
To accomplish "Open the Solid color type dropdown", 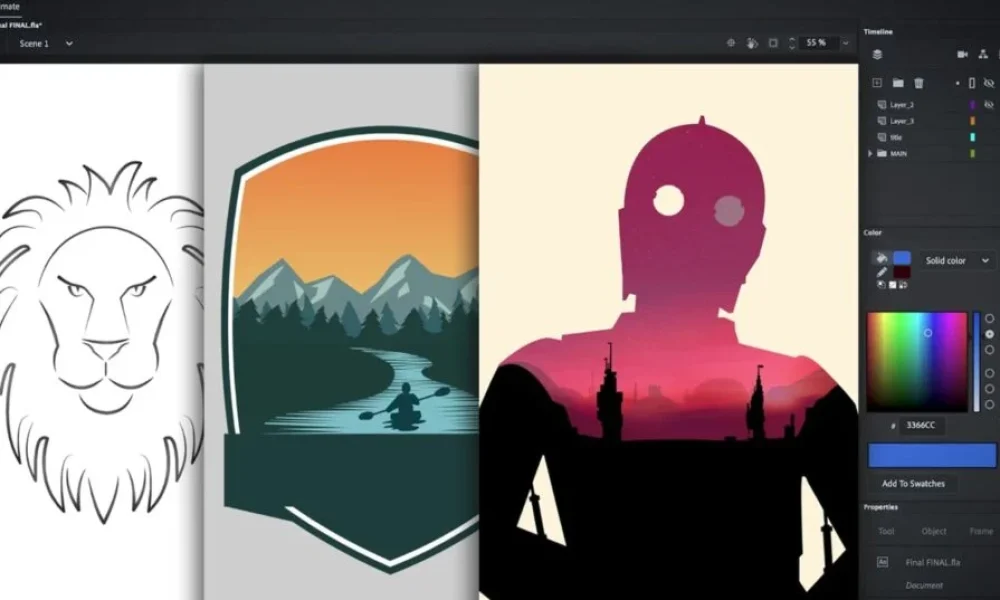I will click(957, 261).
